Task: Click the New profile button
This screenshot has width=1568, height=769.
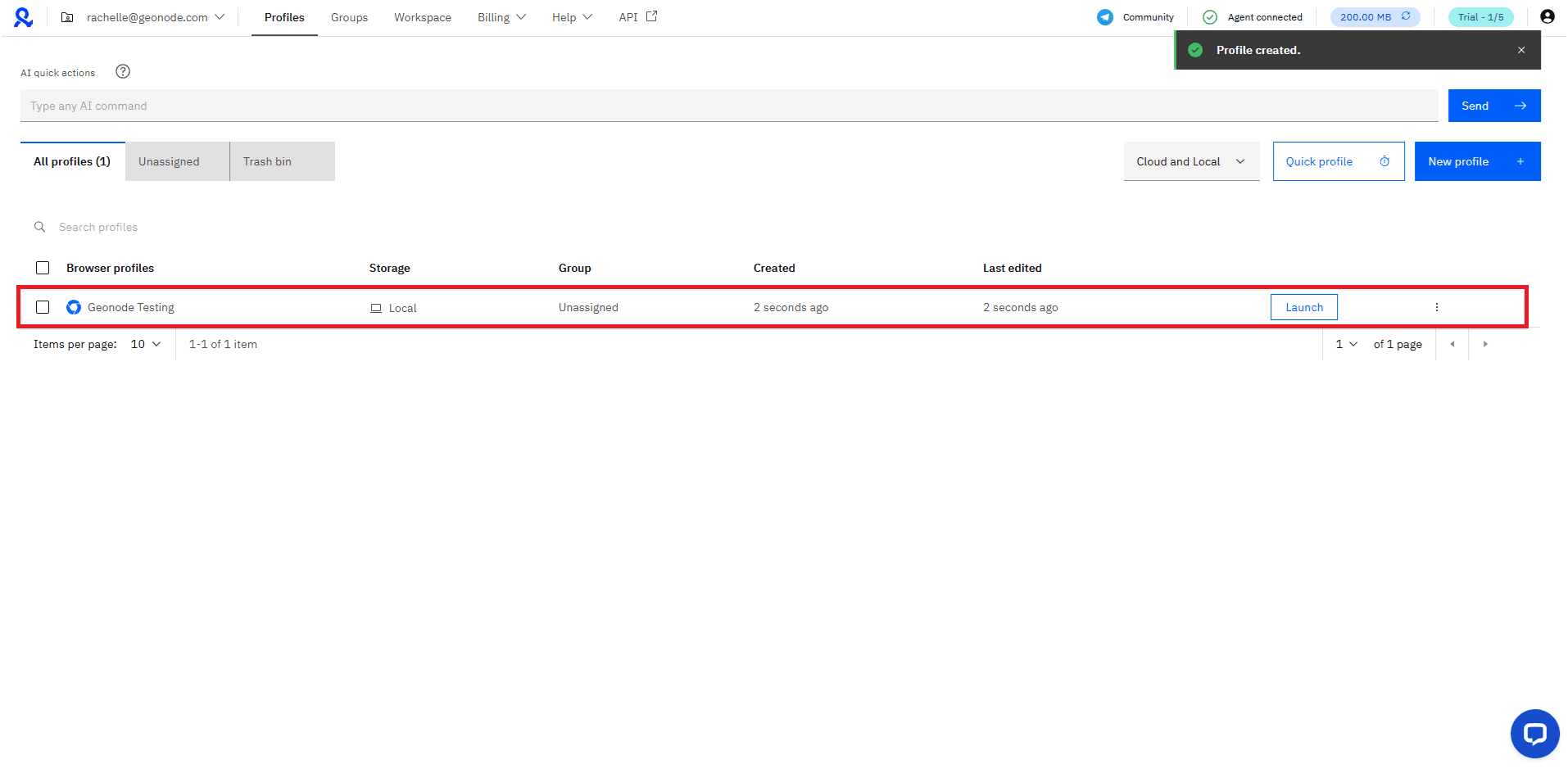Action: 1476,161
